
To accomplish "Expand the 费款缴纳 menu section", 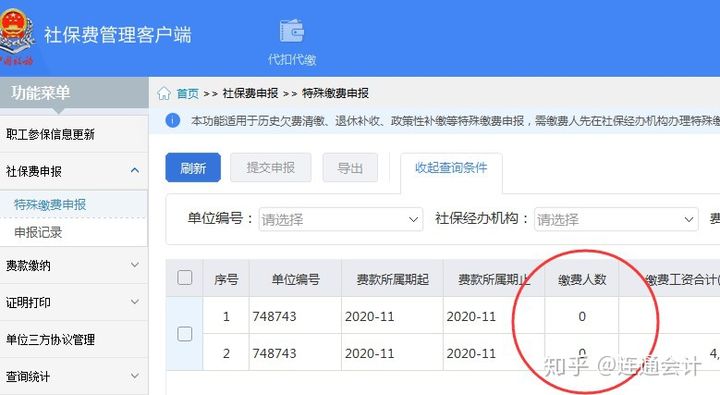I will point(135,265).
